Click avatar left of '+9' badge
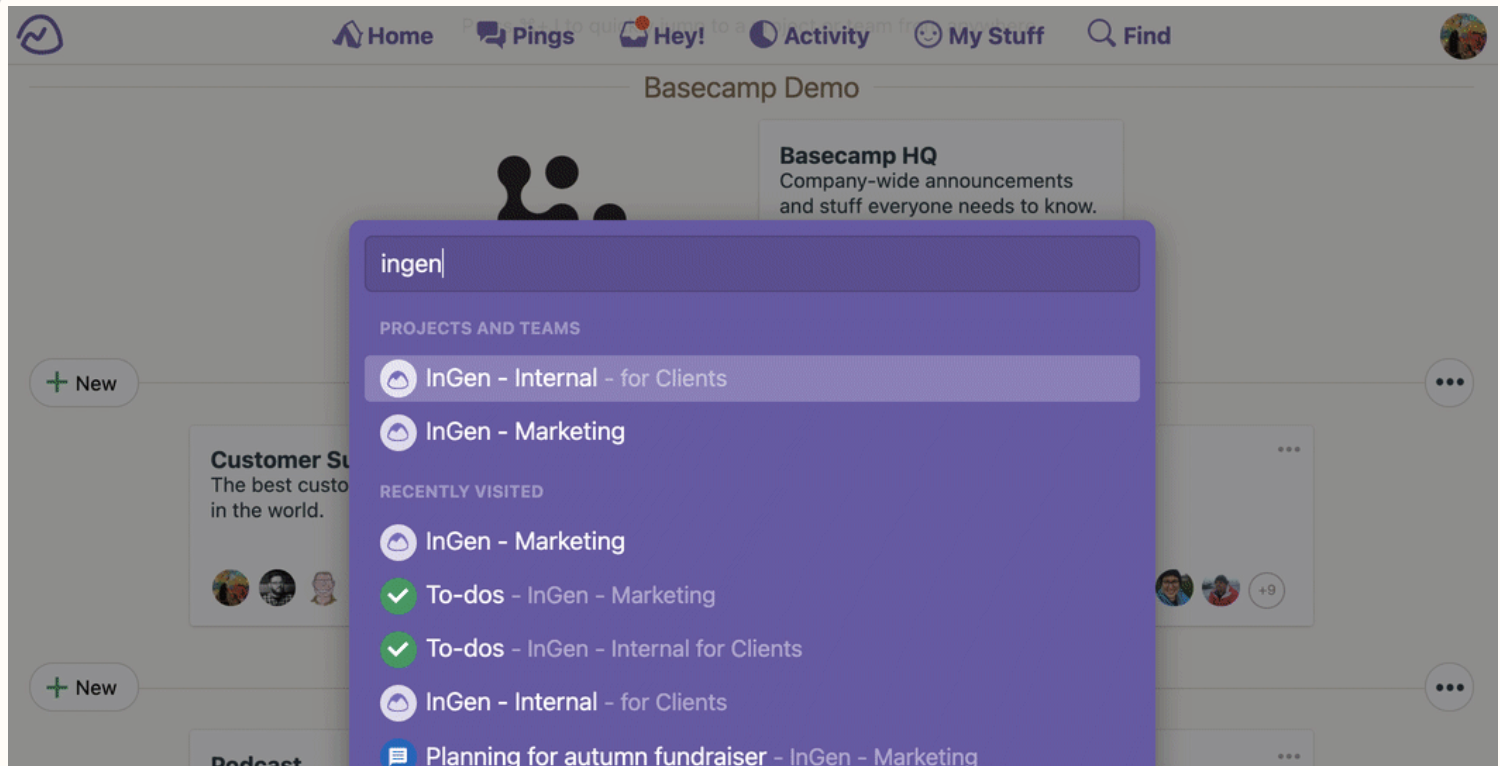Viewport: 1500px width, 766px height. click(1221, 590)
